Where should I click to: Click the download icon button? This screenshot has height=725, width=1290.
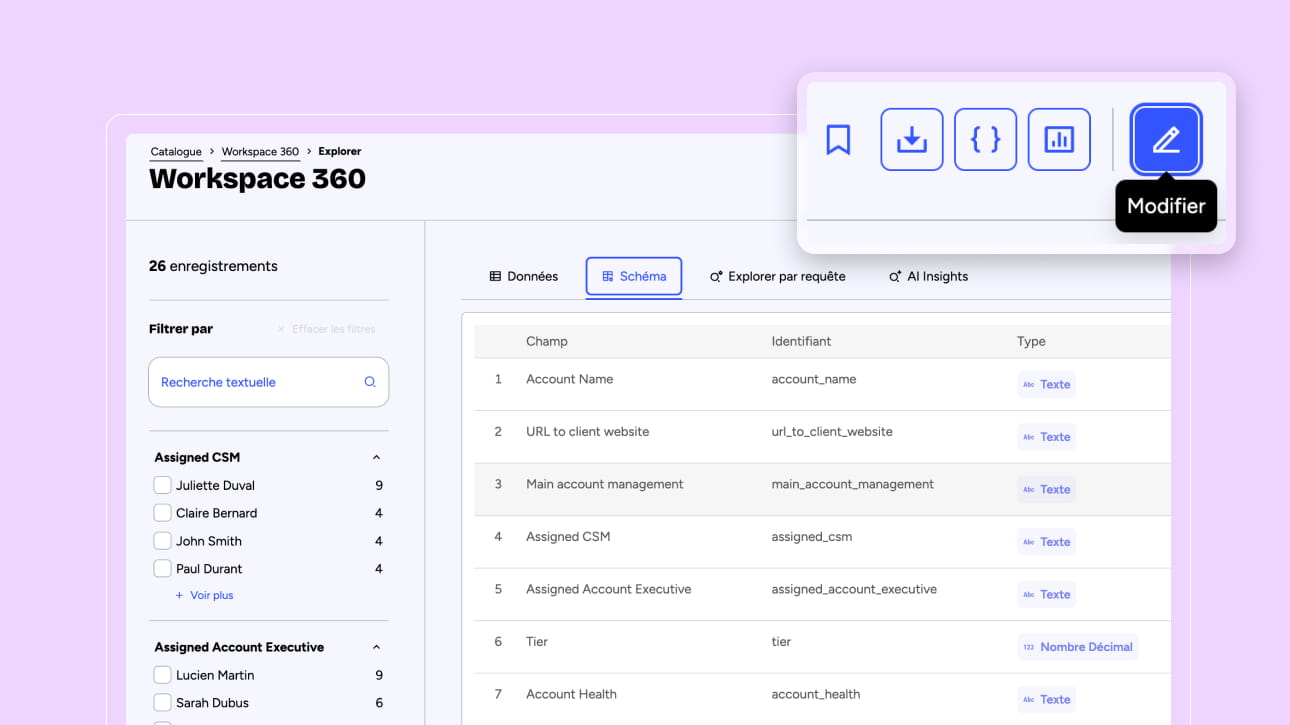coord(911,140)
